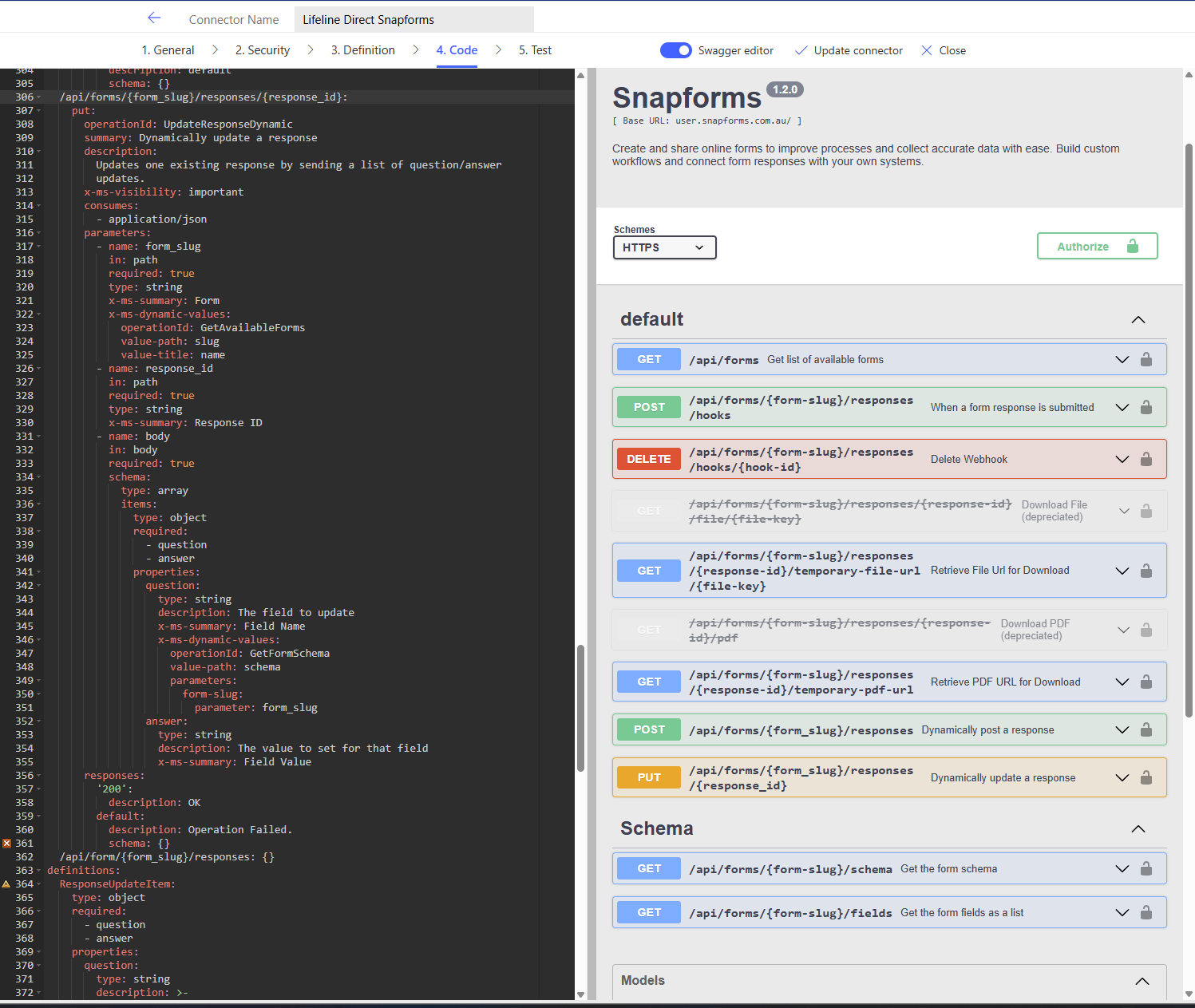Expand Get the form schema chevron

[x=1122, y=868]
